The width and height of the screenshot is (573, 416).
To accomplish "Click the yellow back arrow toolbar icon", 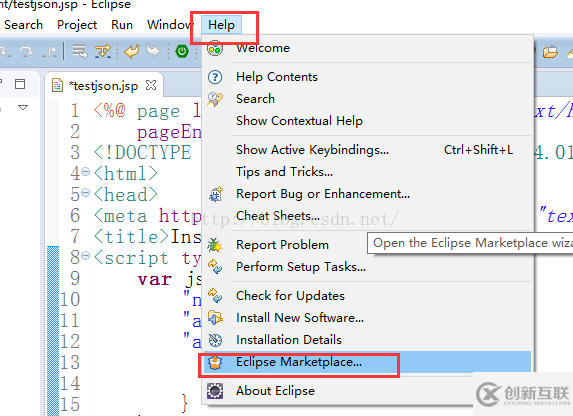I will point(131,51).
